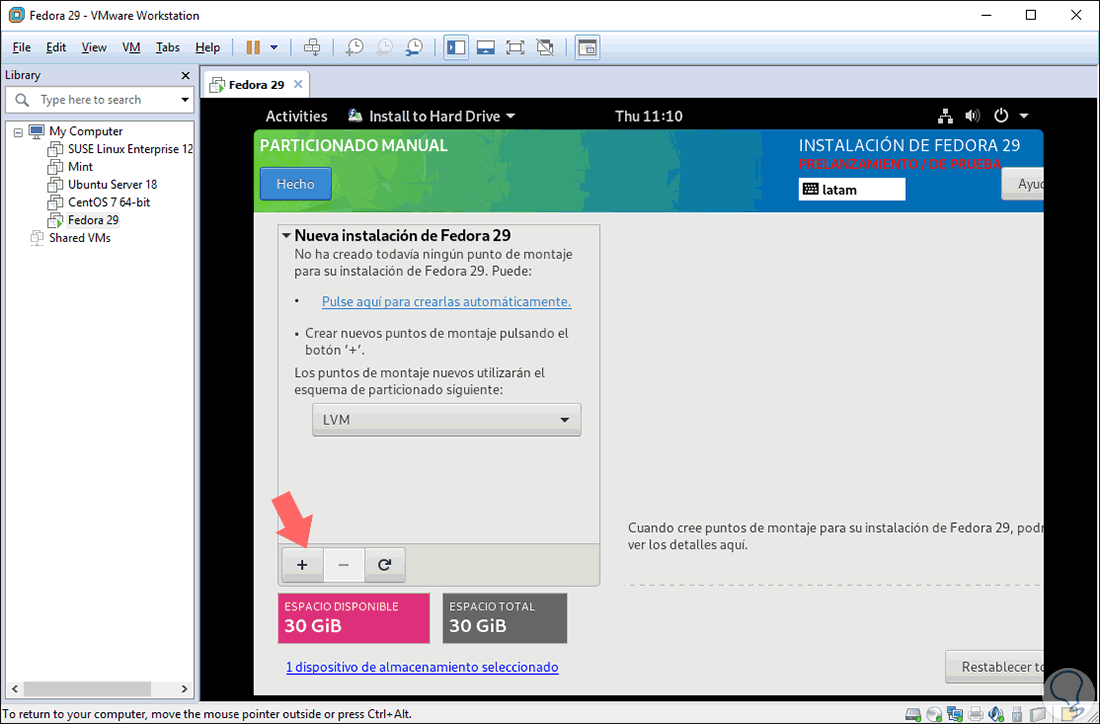This screenshot has height=724, width=1100.
Task: Open the Snapshot Manager
Action: 415,47
